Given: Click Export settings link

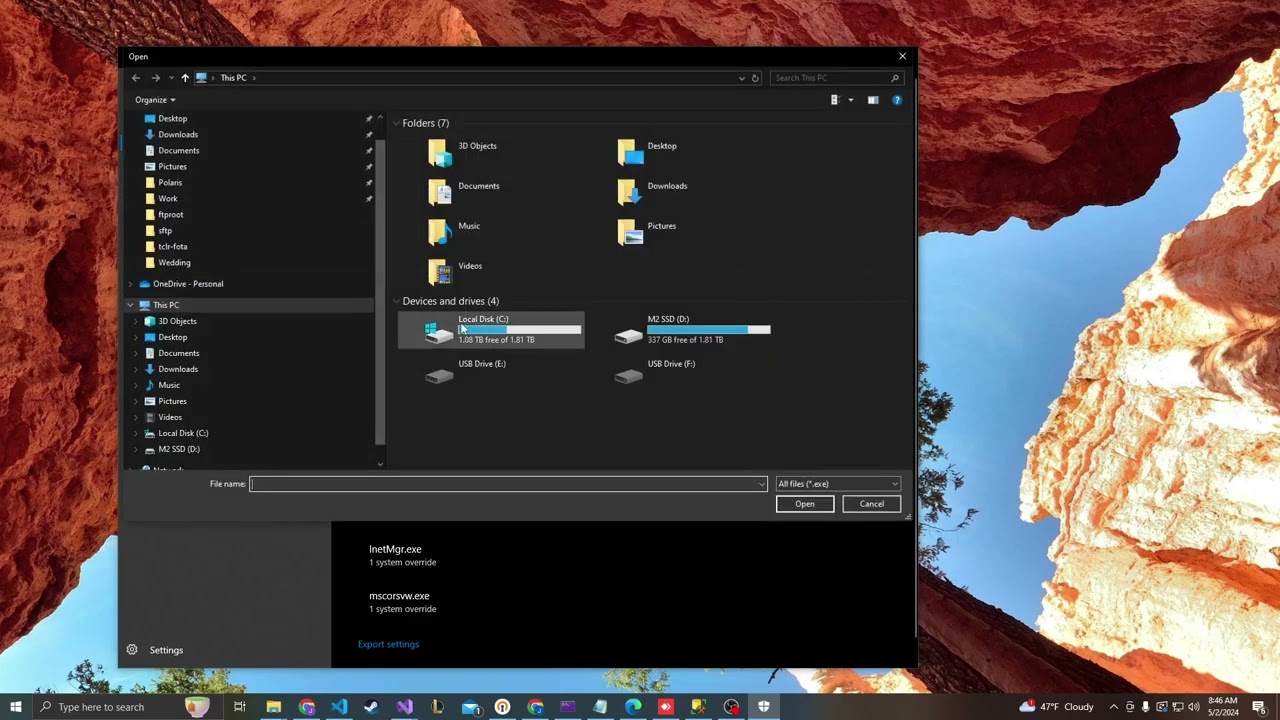Looking at the screenshot, I should [388, 644].
